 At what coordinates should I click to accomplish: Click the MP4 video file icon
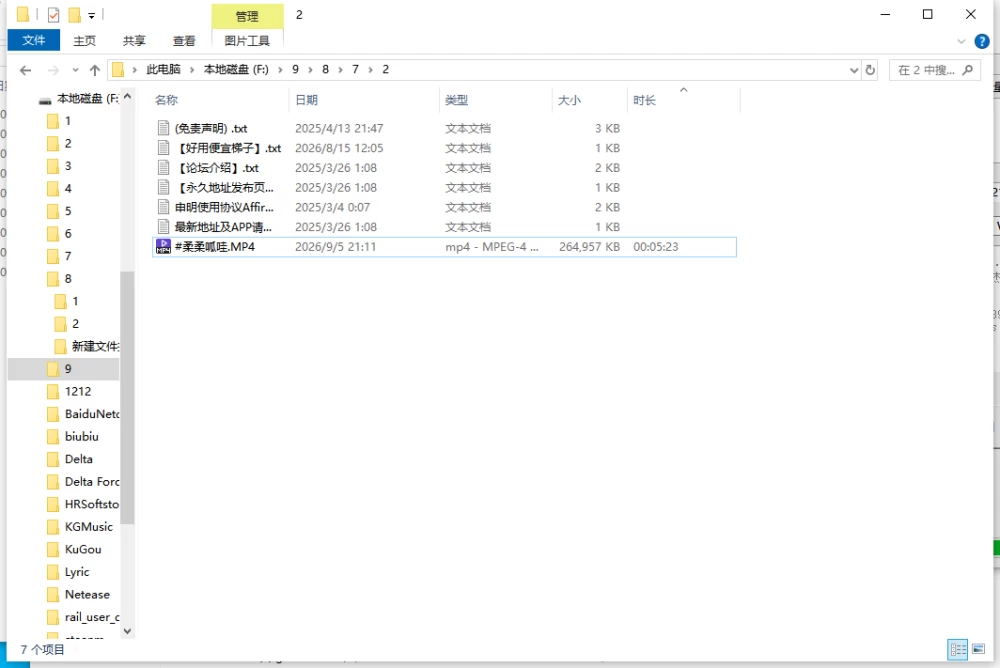(163, 247)
